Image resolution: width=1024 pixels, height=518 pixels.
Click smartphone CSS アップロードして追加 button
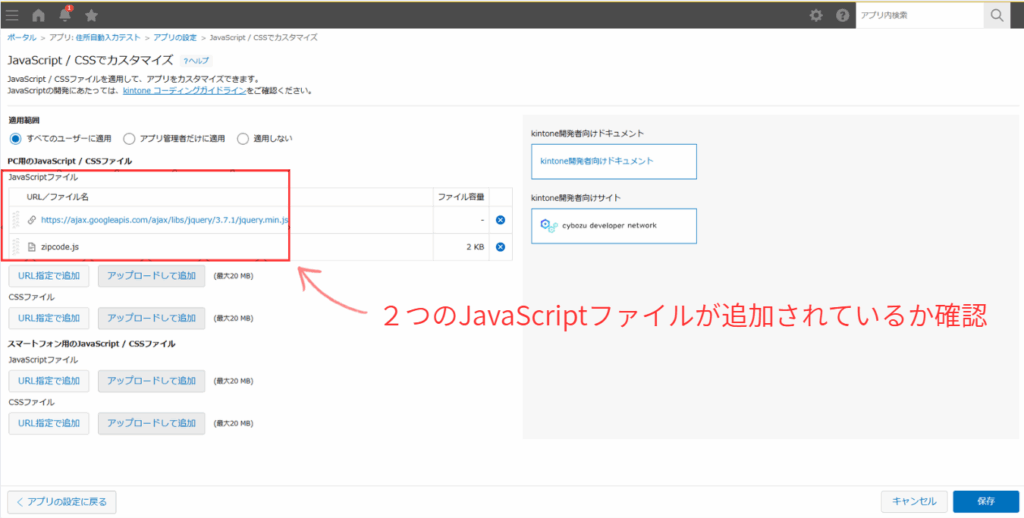pyautogui.click(x=152, y=423)
